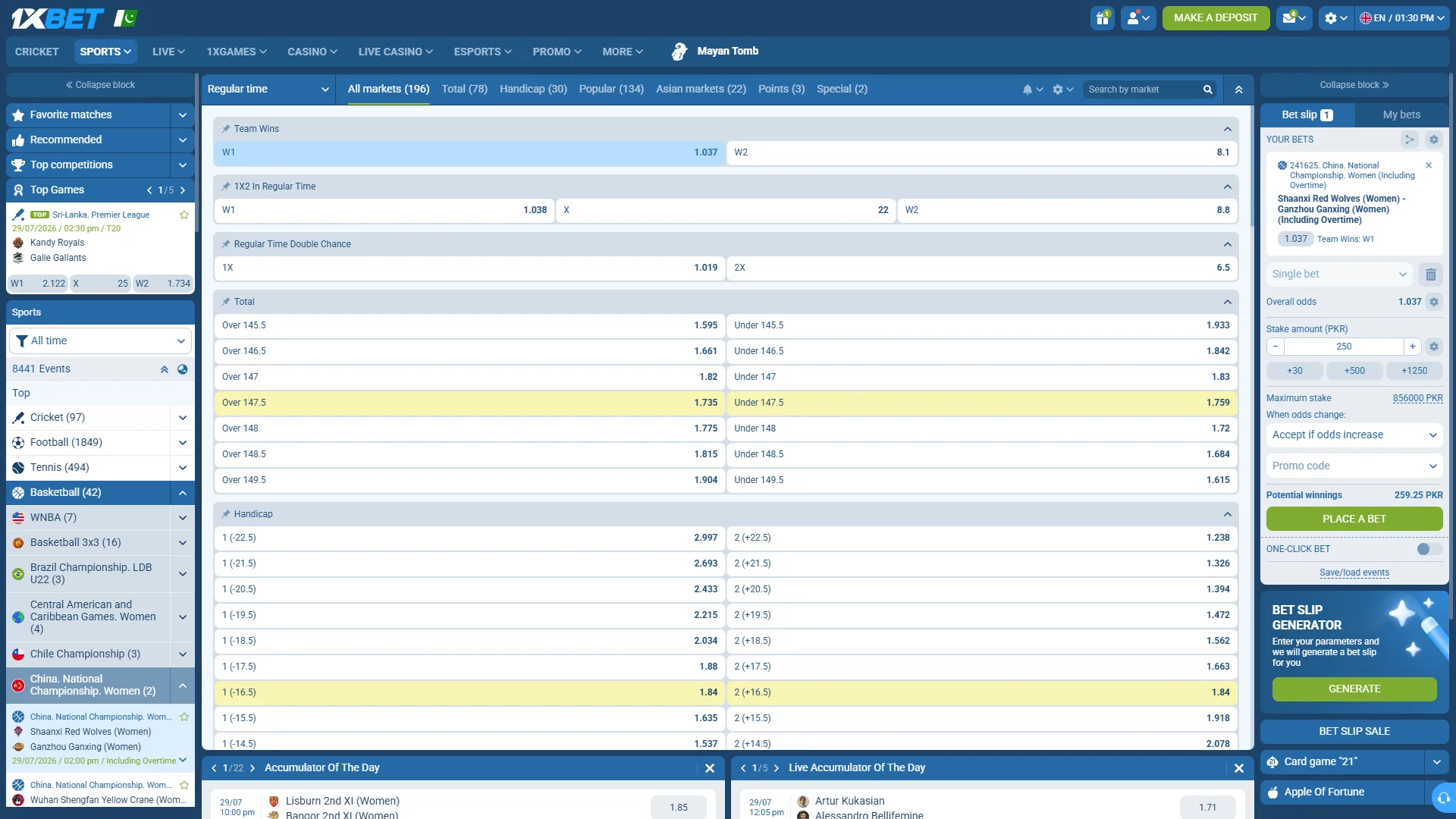
Task: Add +500 to the stake amount
Action: click(x=1354, y=371)
